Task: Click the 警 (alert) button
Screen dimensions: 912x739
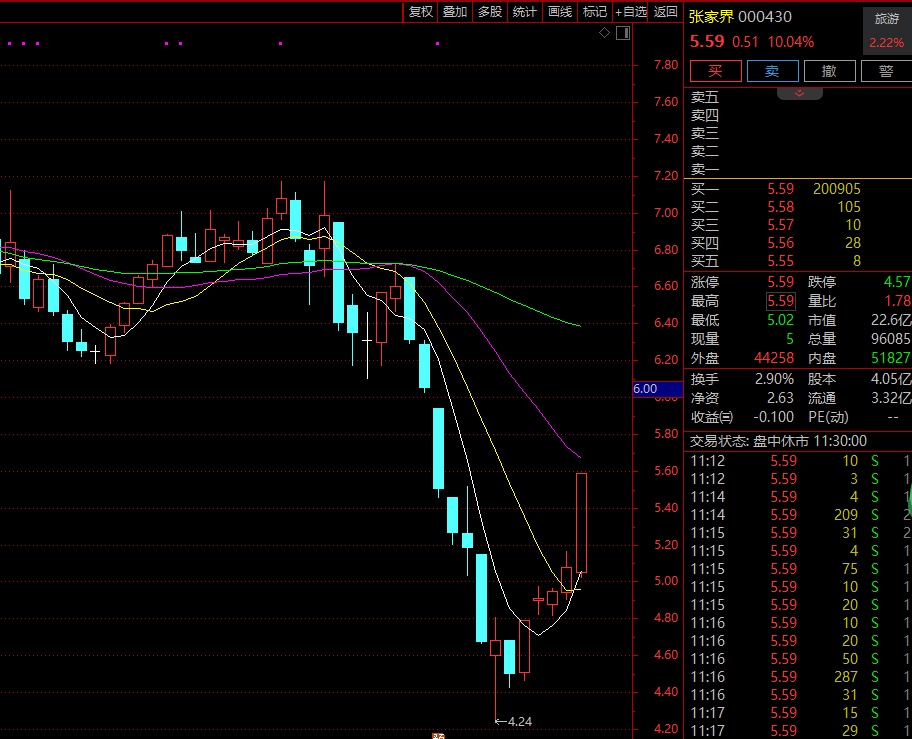Action: (885, 71)
